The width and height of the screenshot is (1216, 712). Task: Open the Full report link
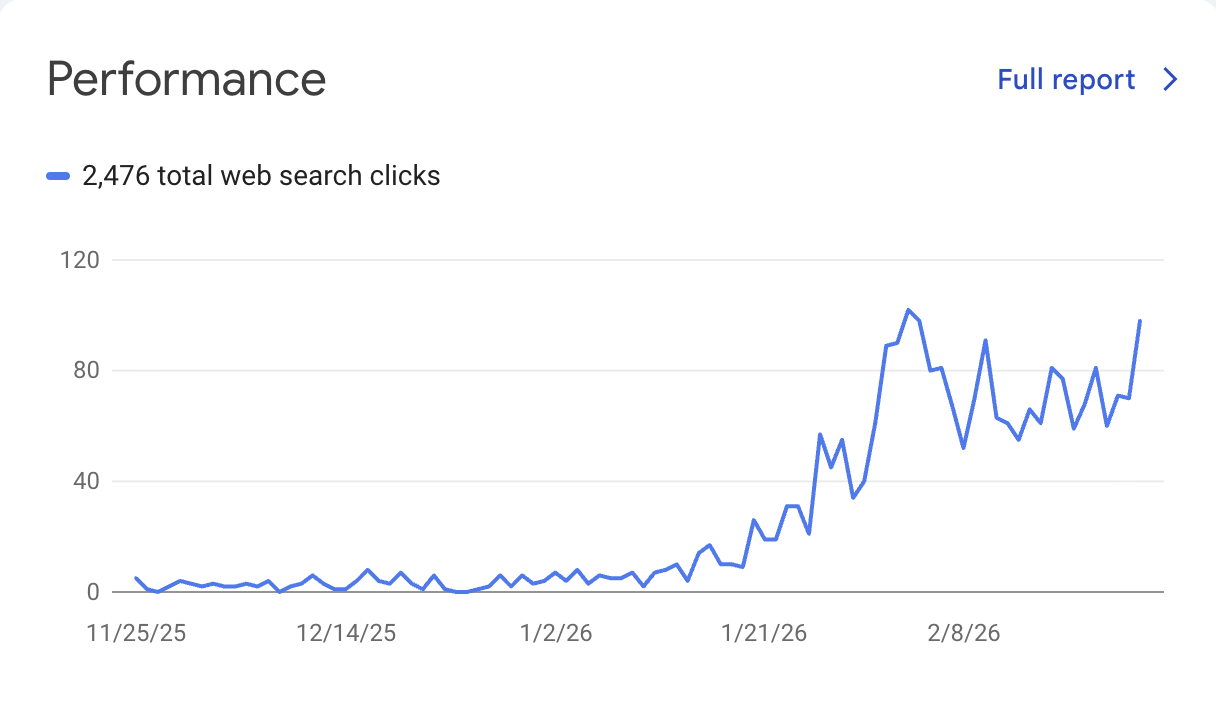pyautogui.click(x=1066, y=79)
